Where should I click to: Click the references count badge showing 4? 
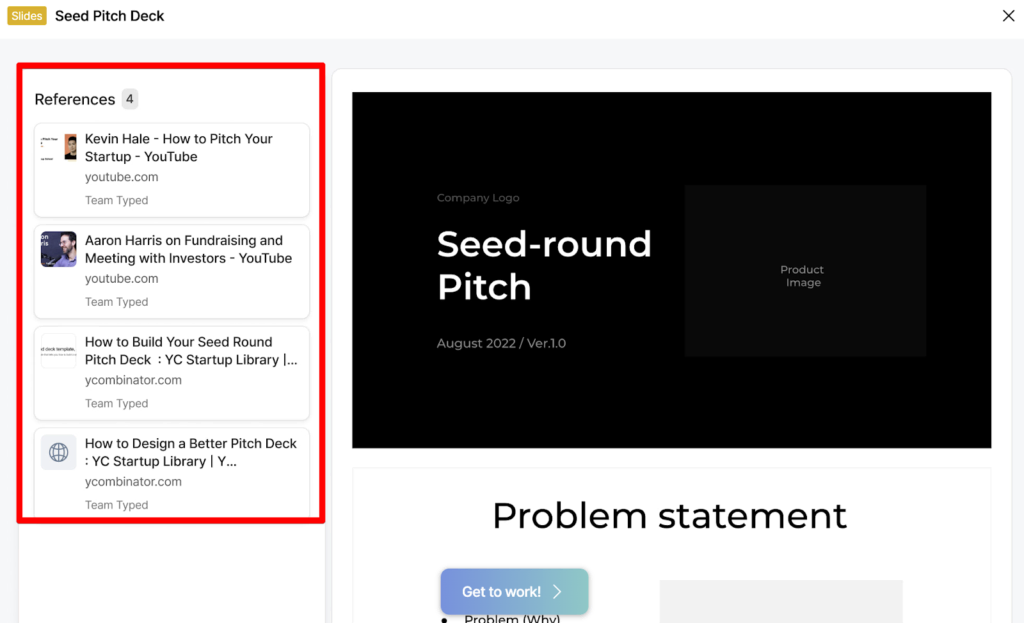click(x=130, y=99)
